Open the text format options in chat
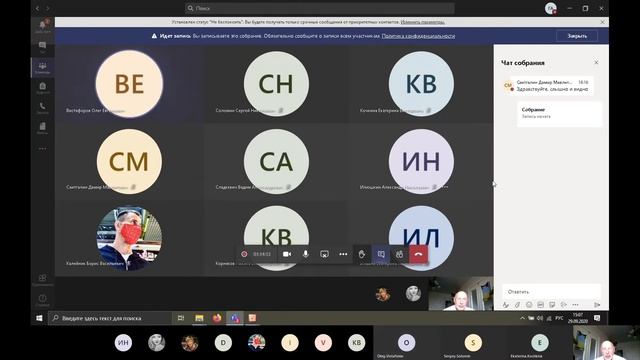Viewport: 640px width, 360px height. (506, 305)
